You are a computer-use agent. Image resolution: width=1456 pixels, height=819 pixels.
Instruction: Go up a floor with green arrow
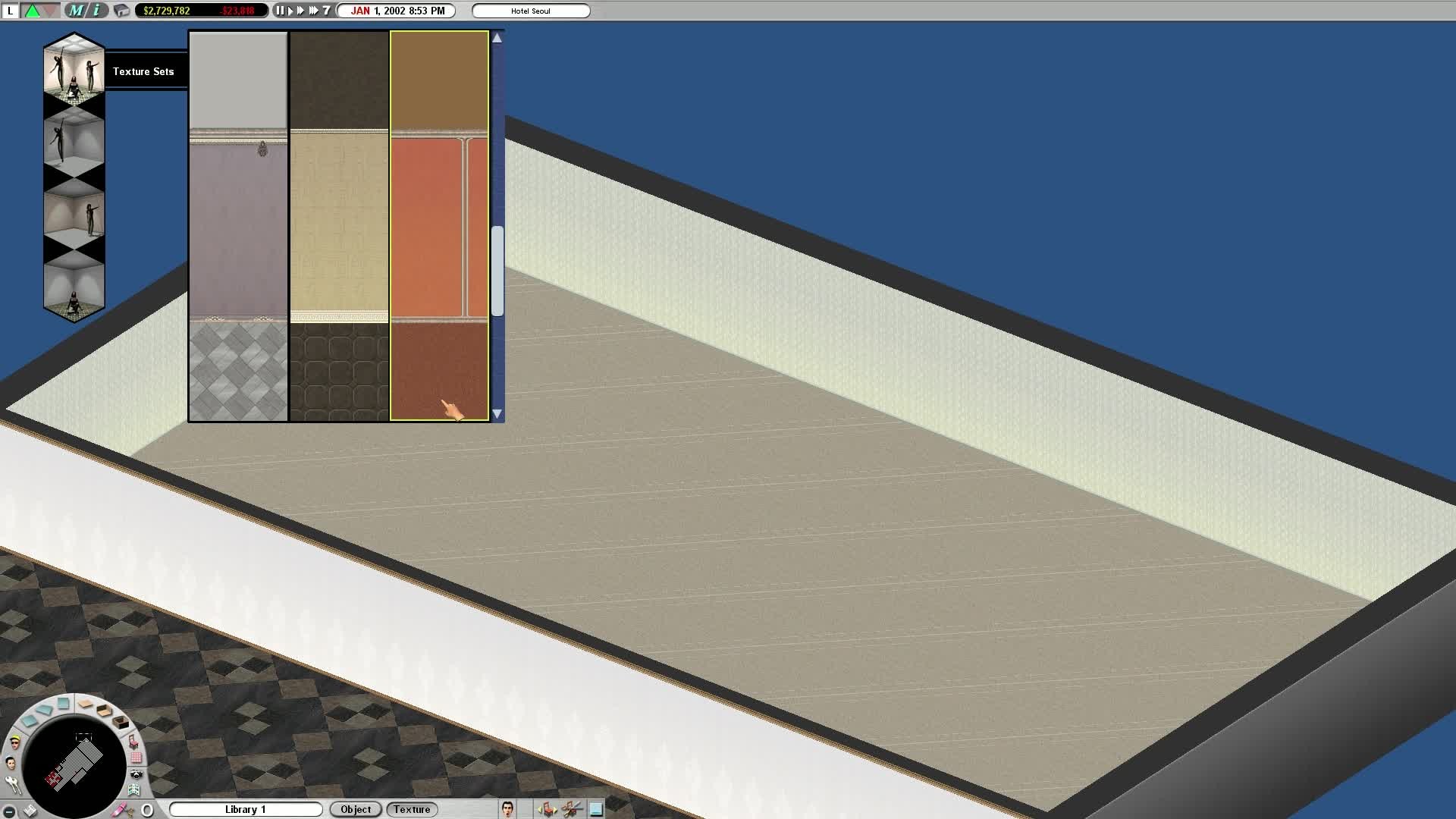(32, 11)
